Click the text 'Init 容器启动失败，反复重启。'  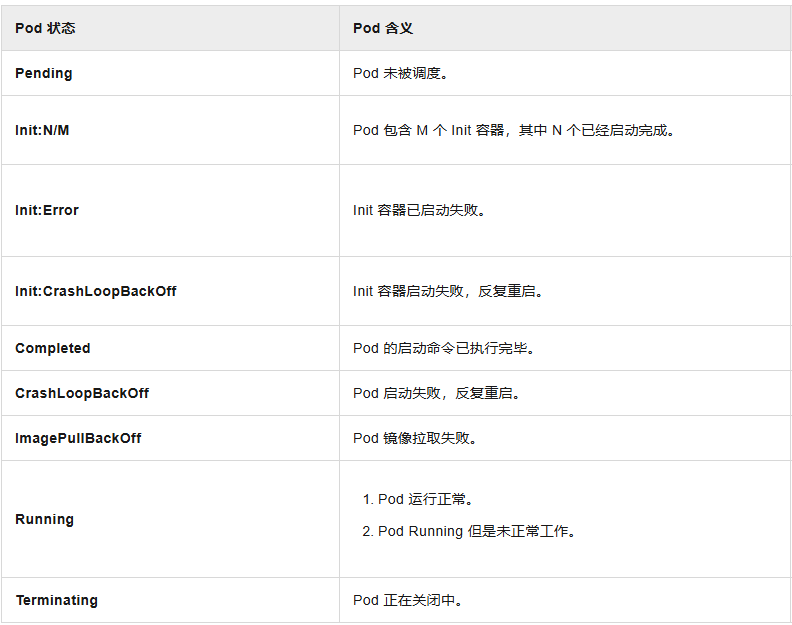pyautogui.click(x=448, y=291)
